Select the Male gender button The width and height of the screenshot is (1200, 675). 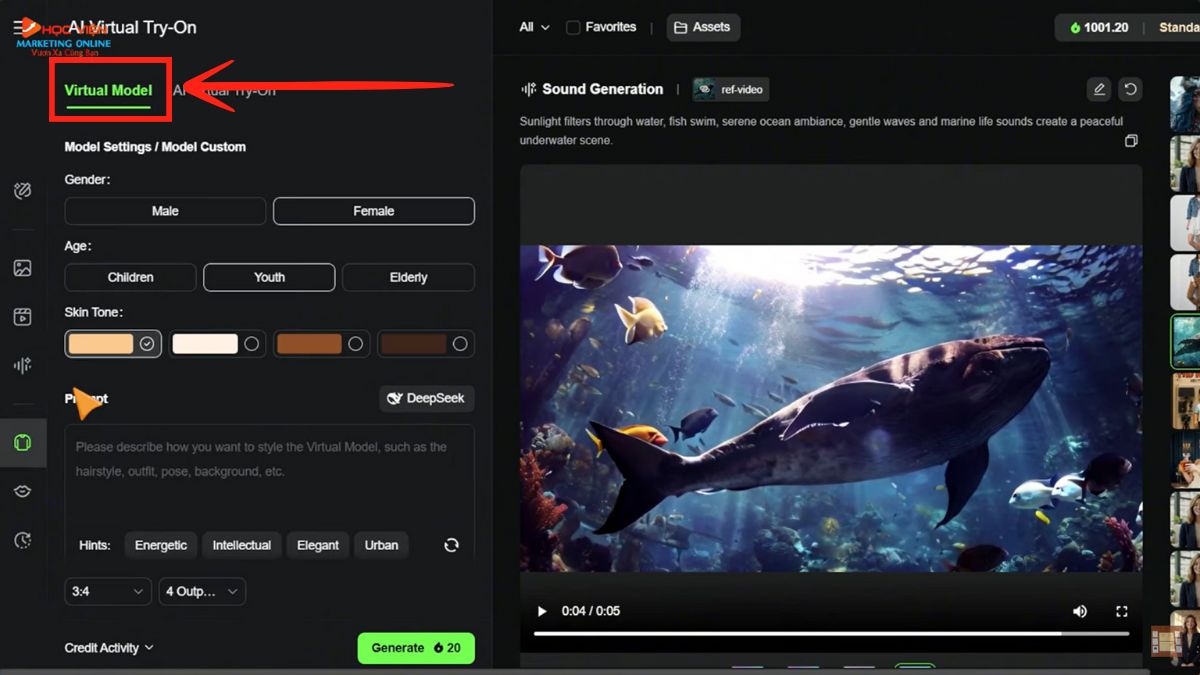[x=165, y=211]
